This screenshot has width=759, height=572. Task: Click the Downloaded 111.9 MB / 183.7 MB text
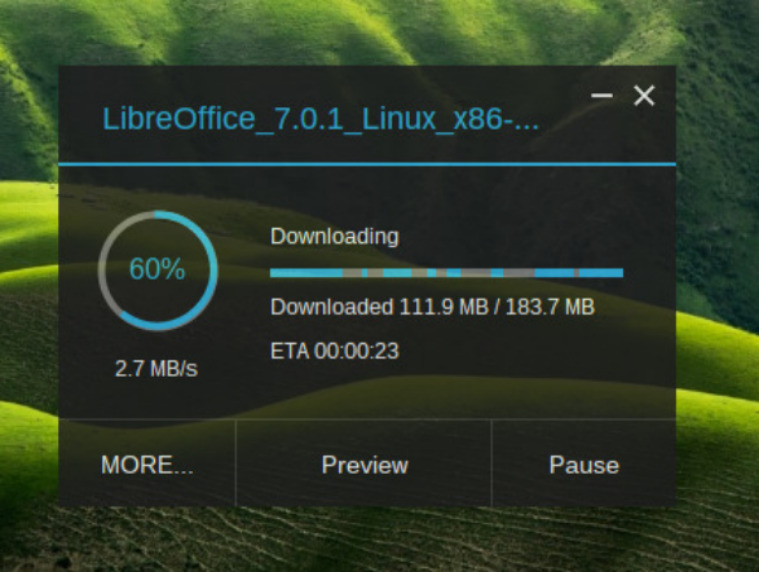click(432, 307)
